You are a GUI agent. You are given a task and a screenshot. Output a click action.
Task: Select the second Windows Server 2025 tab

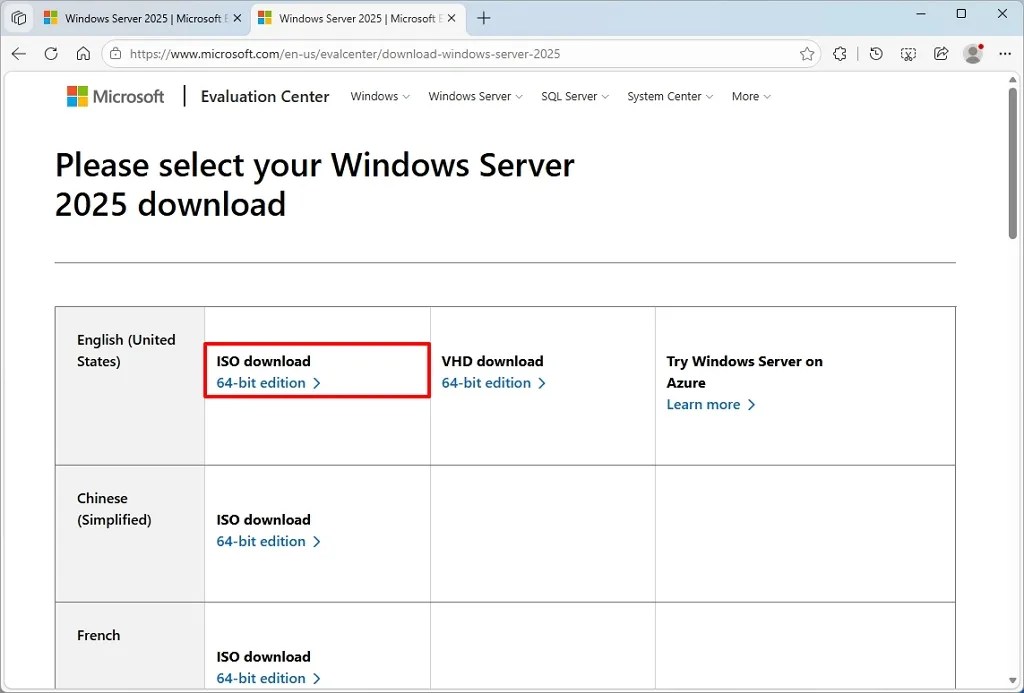click(357, 18)
